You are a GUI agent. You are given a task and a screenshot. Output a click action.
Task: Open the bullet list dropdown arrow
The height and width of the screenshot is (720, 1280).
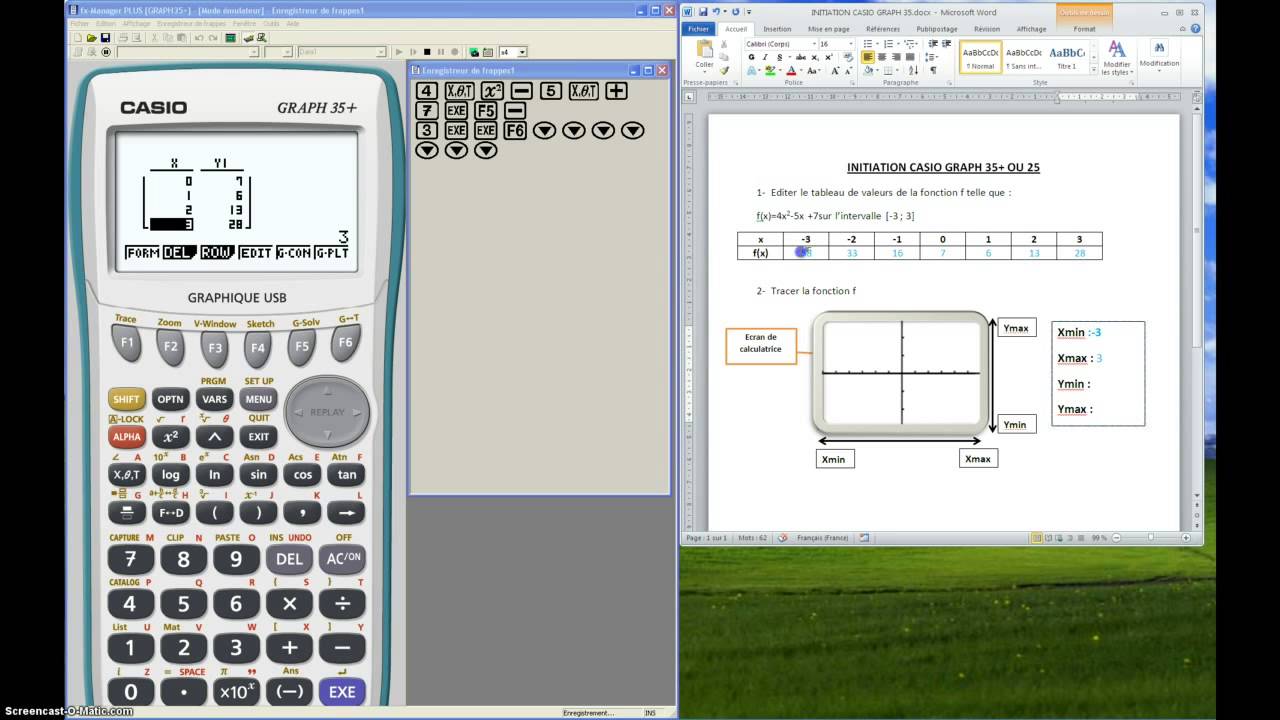(877, 44)
